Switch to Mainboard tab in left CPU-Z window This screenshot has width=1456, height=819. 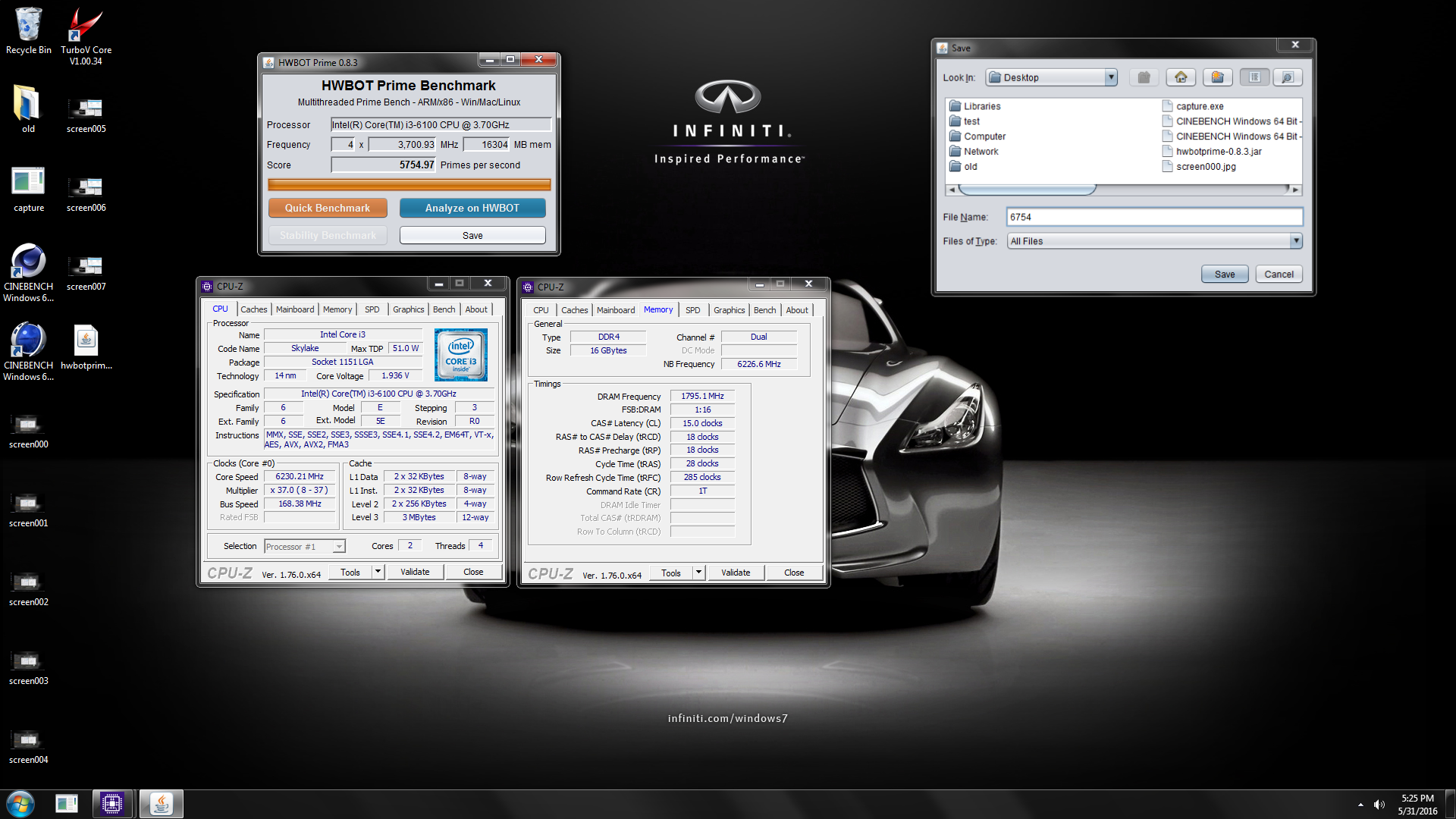pos(294,309)
